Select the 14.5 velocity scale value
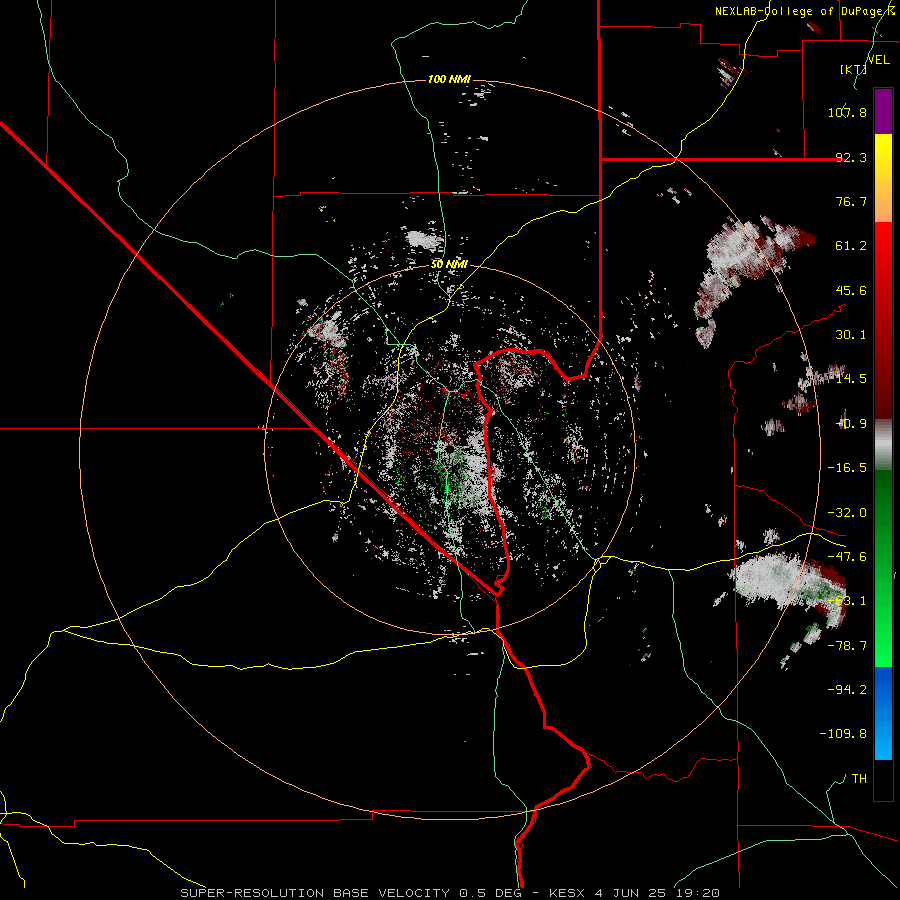 pyautogui.click(x=851, y=379)
